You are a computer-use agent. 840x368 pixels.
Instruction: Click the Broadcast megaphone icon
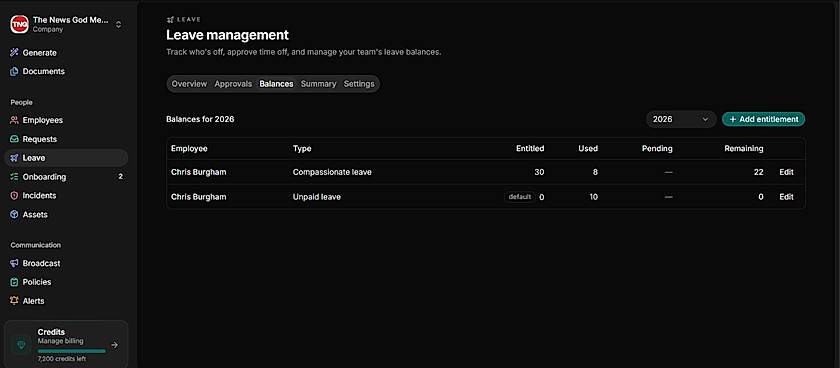point(14,263)
